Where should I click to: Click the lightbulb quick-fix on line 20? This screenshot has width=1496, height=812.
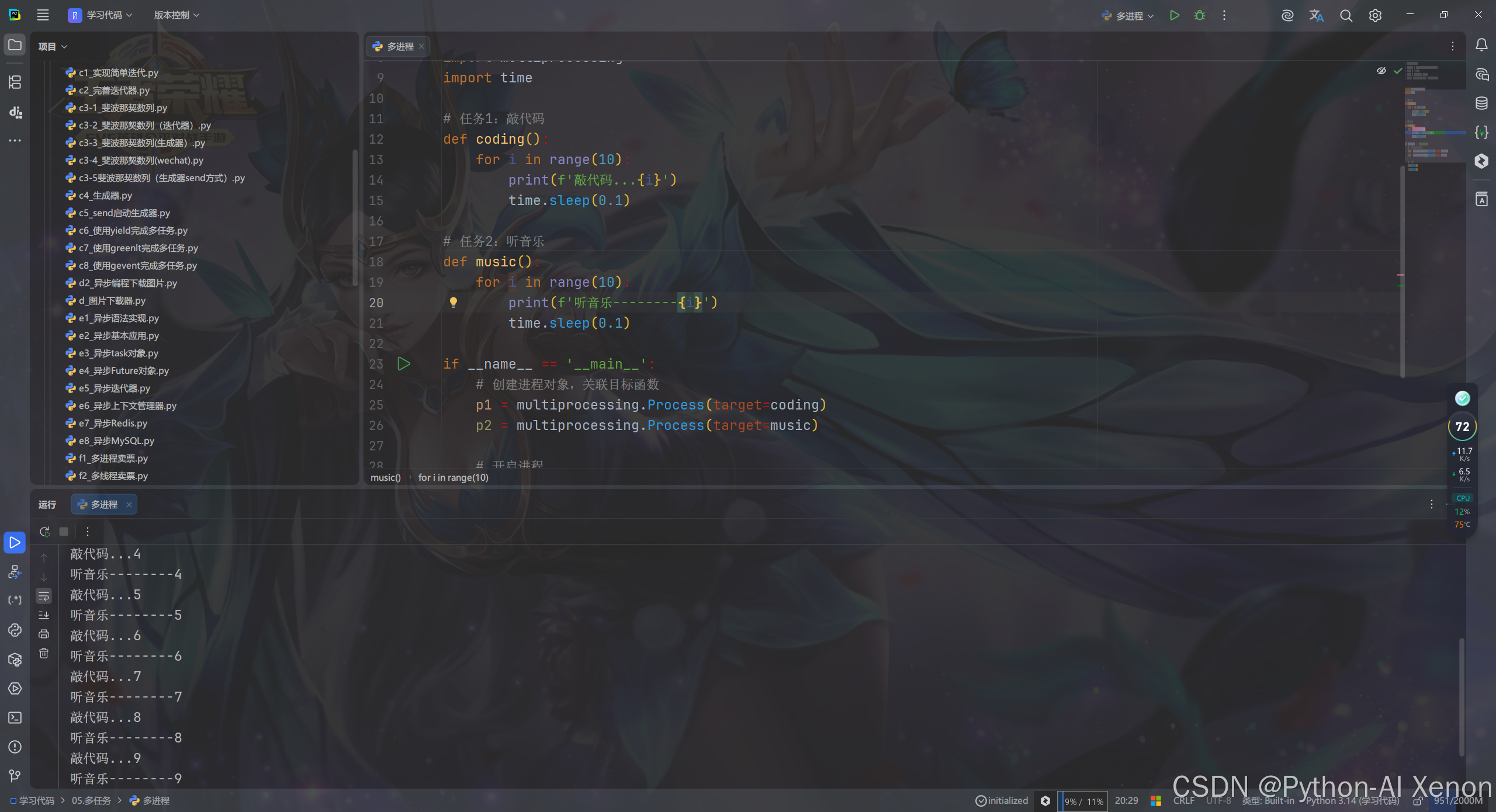click(453, 303)
